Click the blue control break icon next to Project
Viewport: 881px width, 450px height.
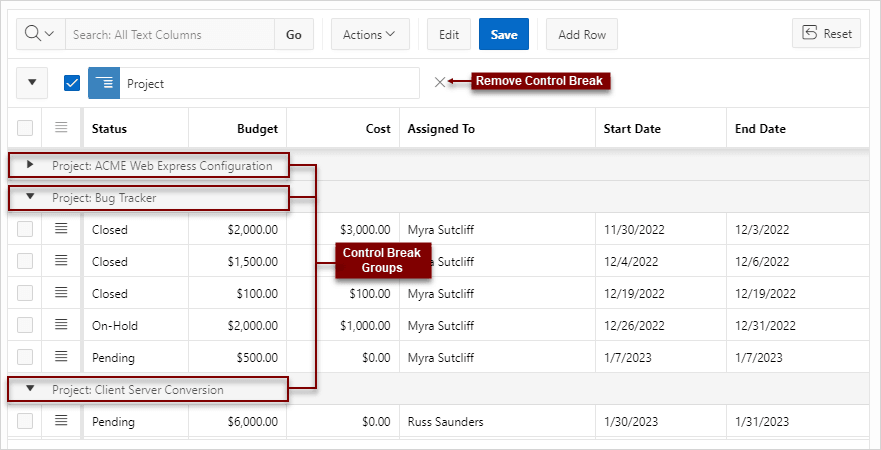104,83
